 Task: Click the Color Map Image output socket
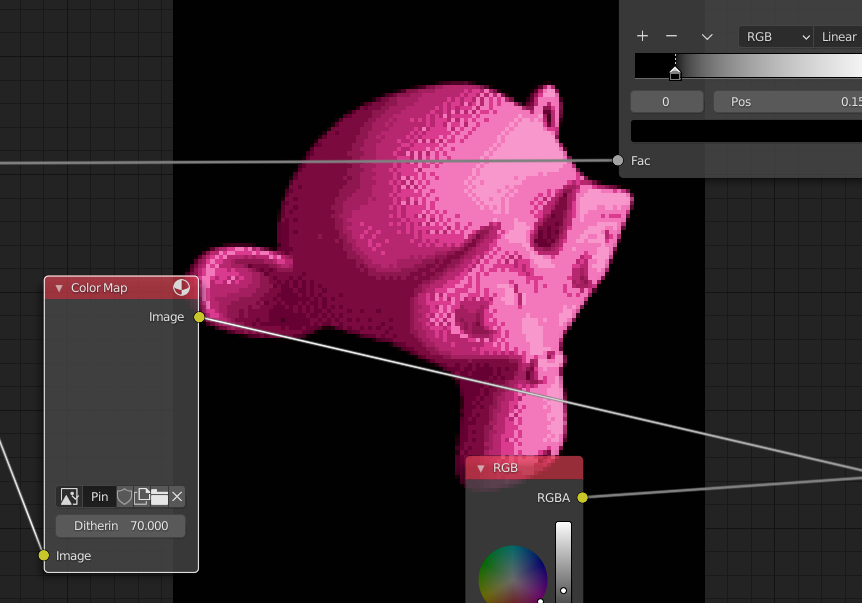199,317
